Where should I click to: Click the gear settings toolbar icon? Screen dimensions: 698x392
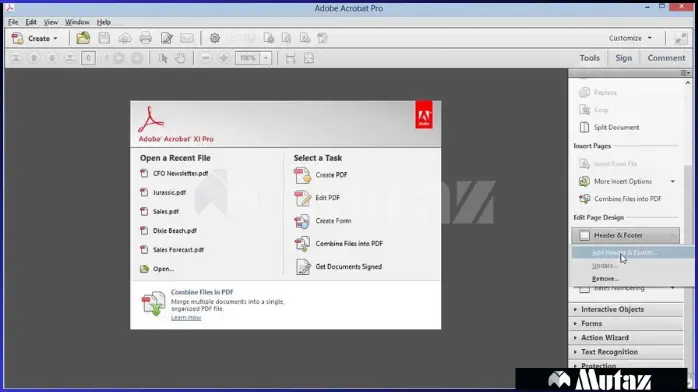click(x=215, y=38)
